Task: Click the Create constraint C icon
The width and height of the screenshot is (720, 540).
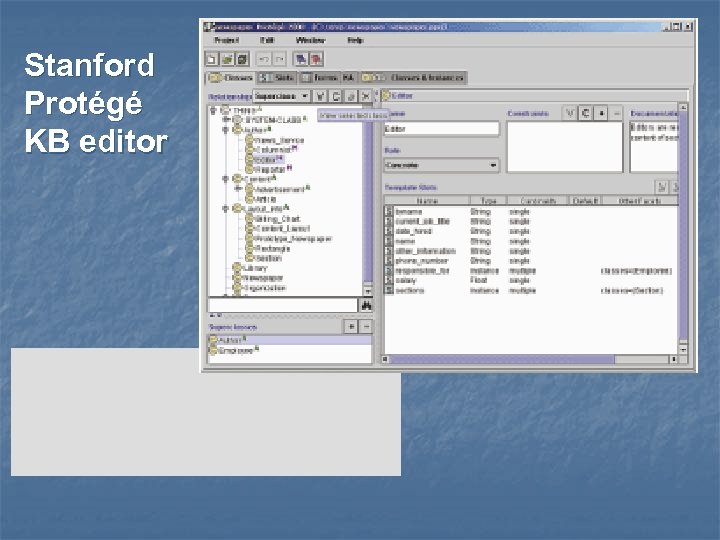Action: pos(585,113)
